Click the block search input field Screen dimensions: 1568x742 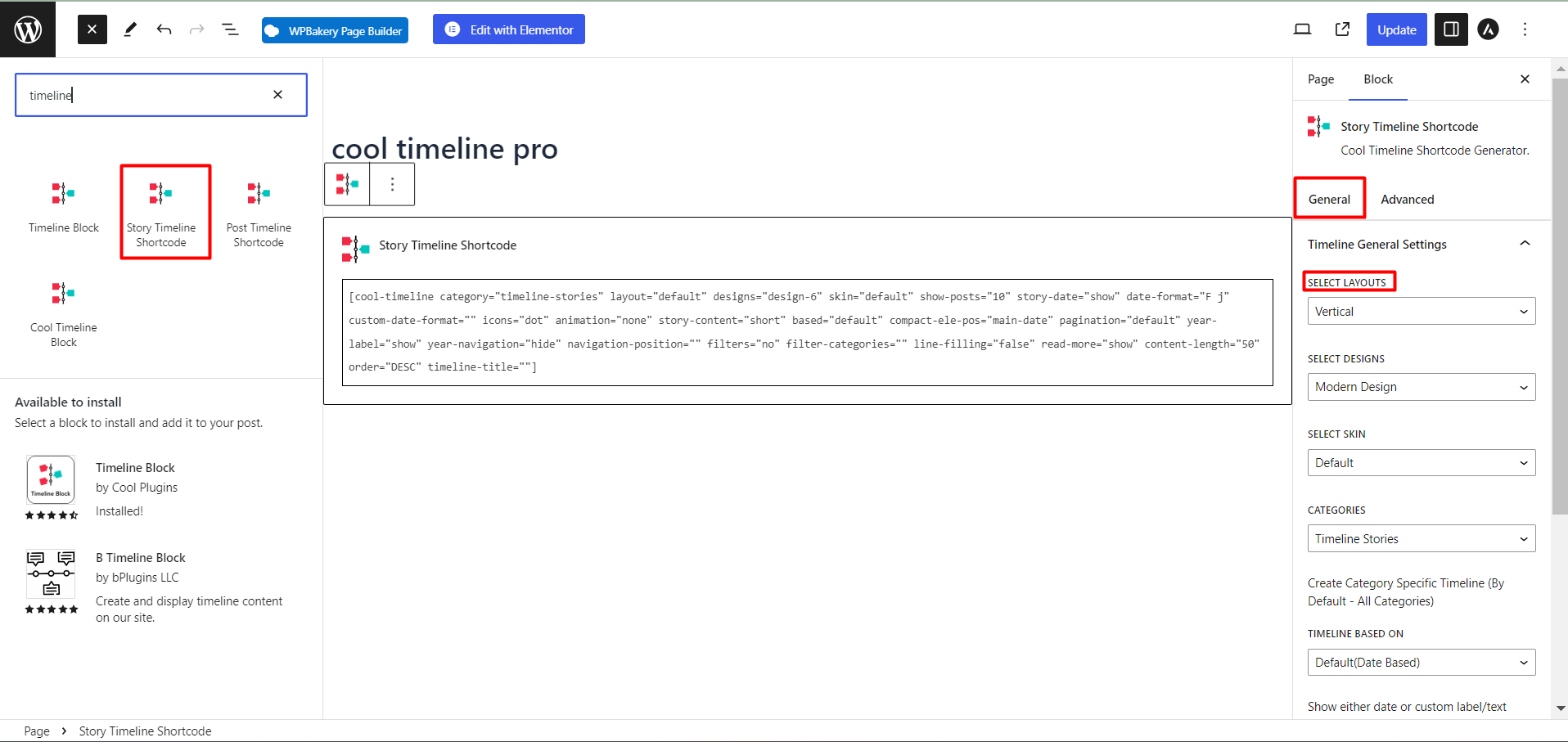tap(147, 95)
